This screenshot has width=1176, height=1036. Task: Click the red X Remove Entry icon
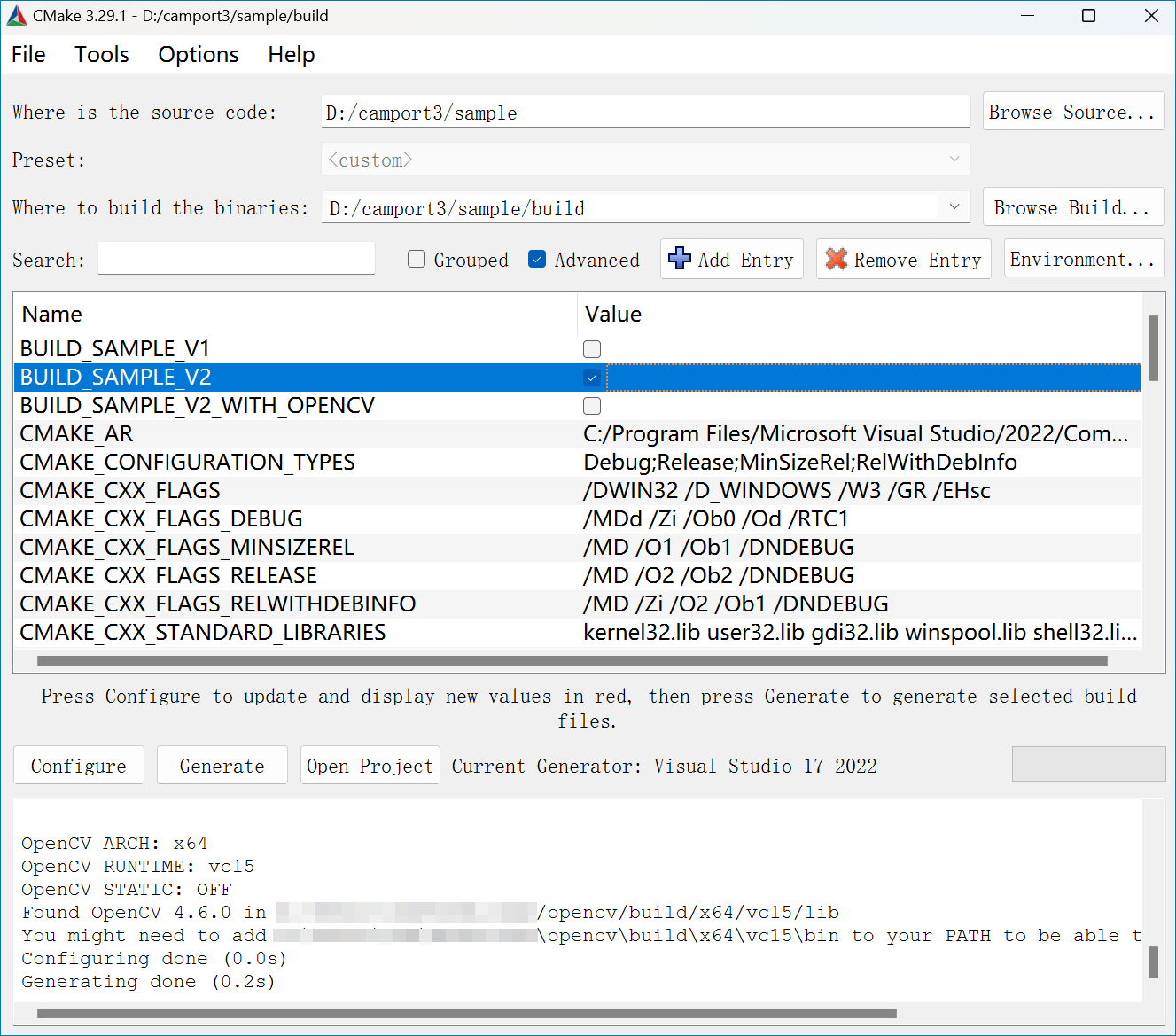tap(836, 259)
